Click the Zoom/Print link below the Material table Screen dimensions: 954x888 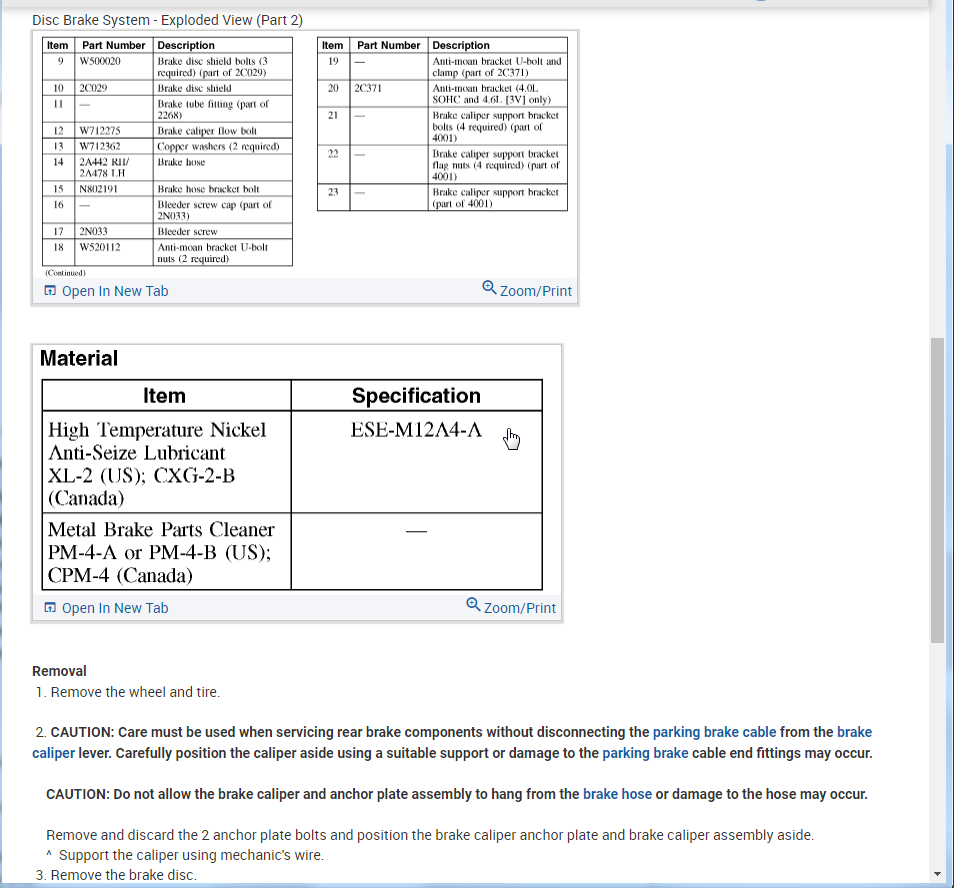tap(520, 608)
